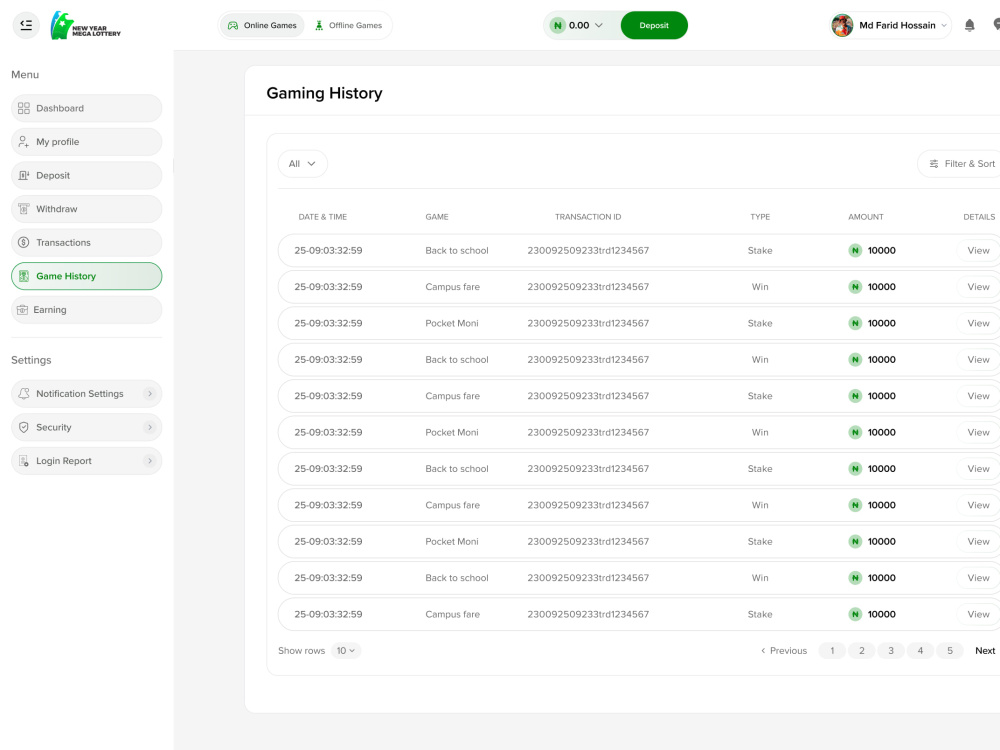Click the Withdraw sidebar icon
The height and width of the screenshot is (750, 1000).
click(x=24, y=209)
